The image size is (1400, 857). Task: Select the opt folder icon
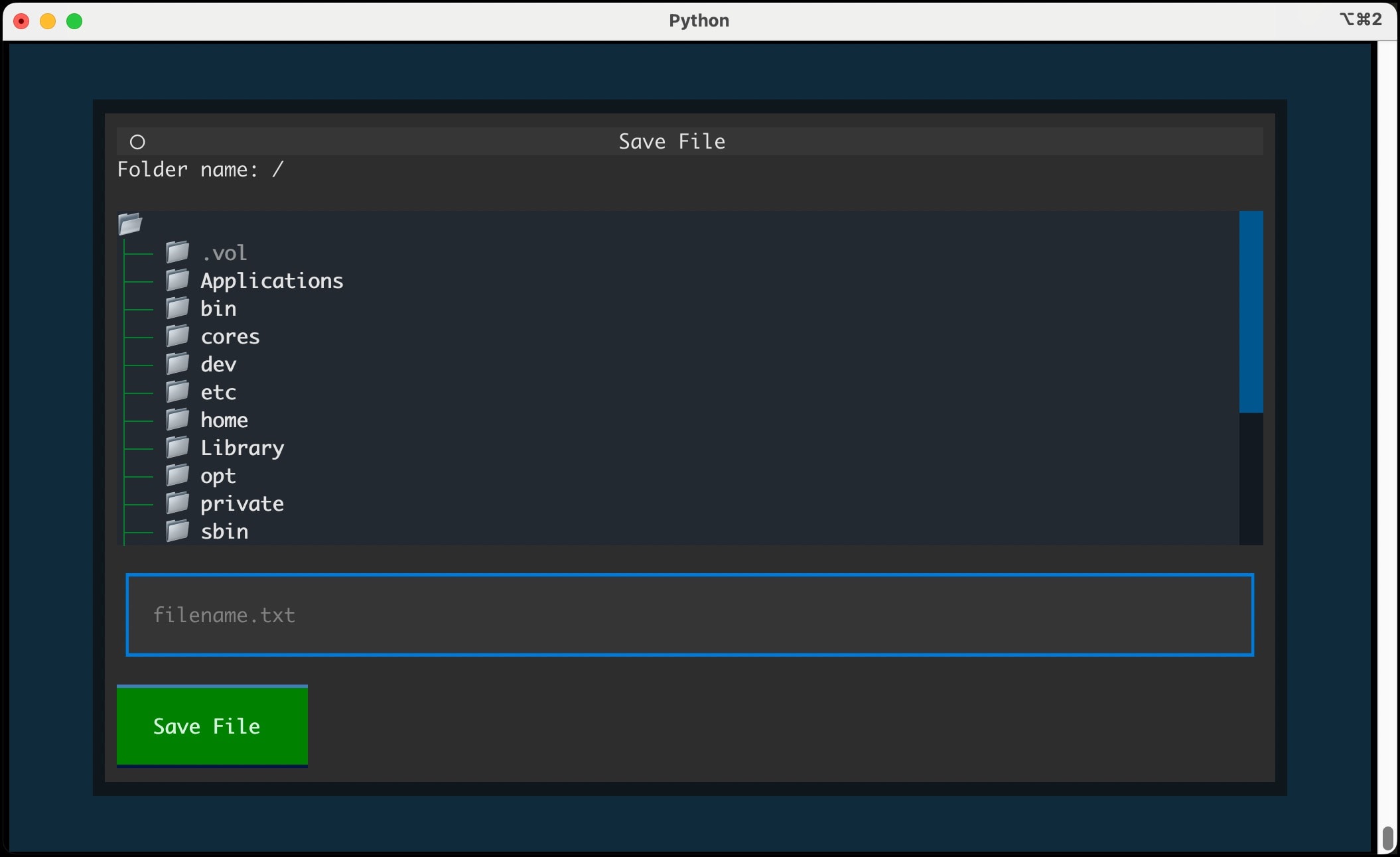tap(178, 475)
